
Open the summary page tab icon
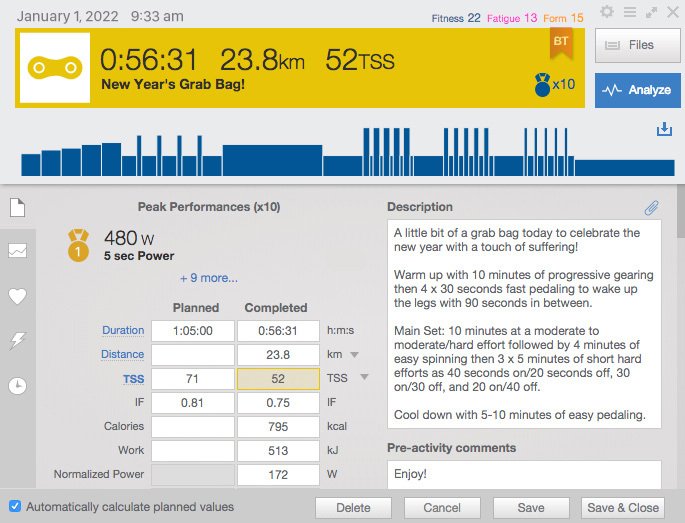click(x=17, y=208)
